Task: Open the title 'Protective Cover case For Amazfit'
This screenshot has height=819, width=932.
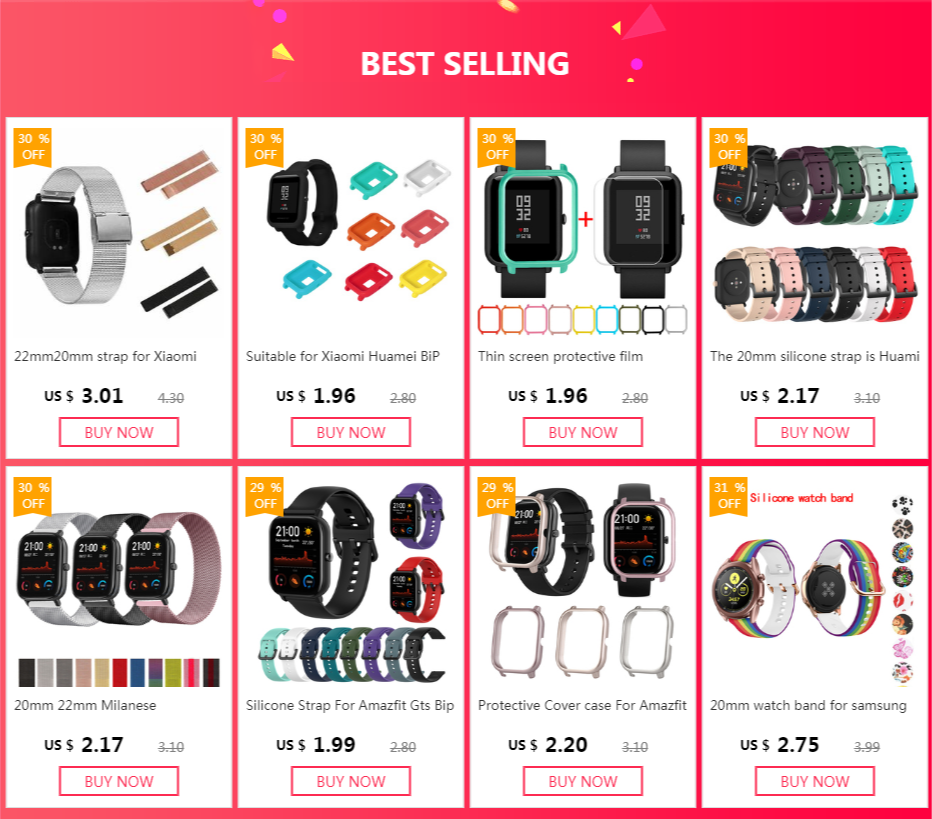Action: (582, 705)
